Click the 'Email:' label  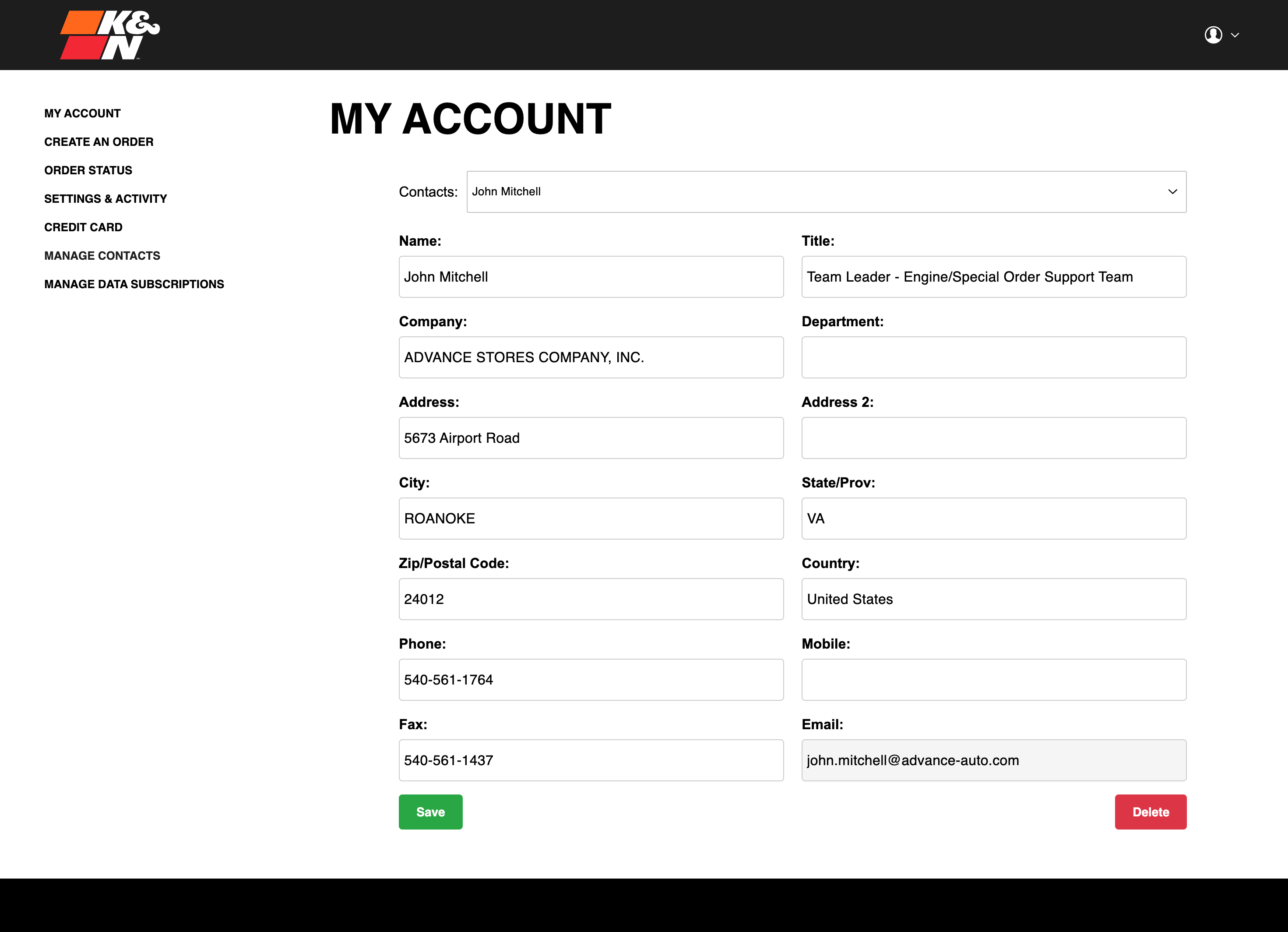(x=822, y=724)
